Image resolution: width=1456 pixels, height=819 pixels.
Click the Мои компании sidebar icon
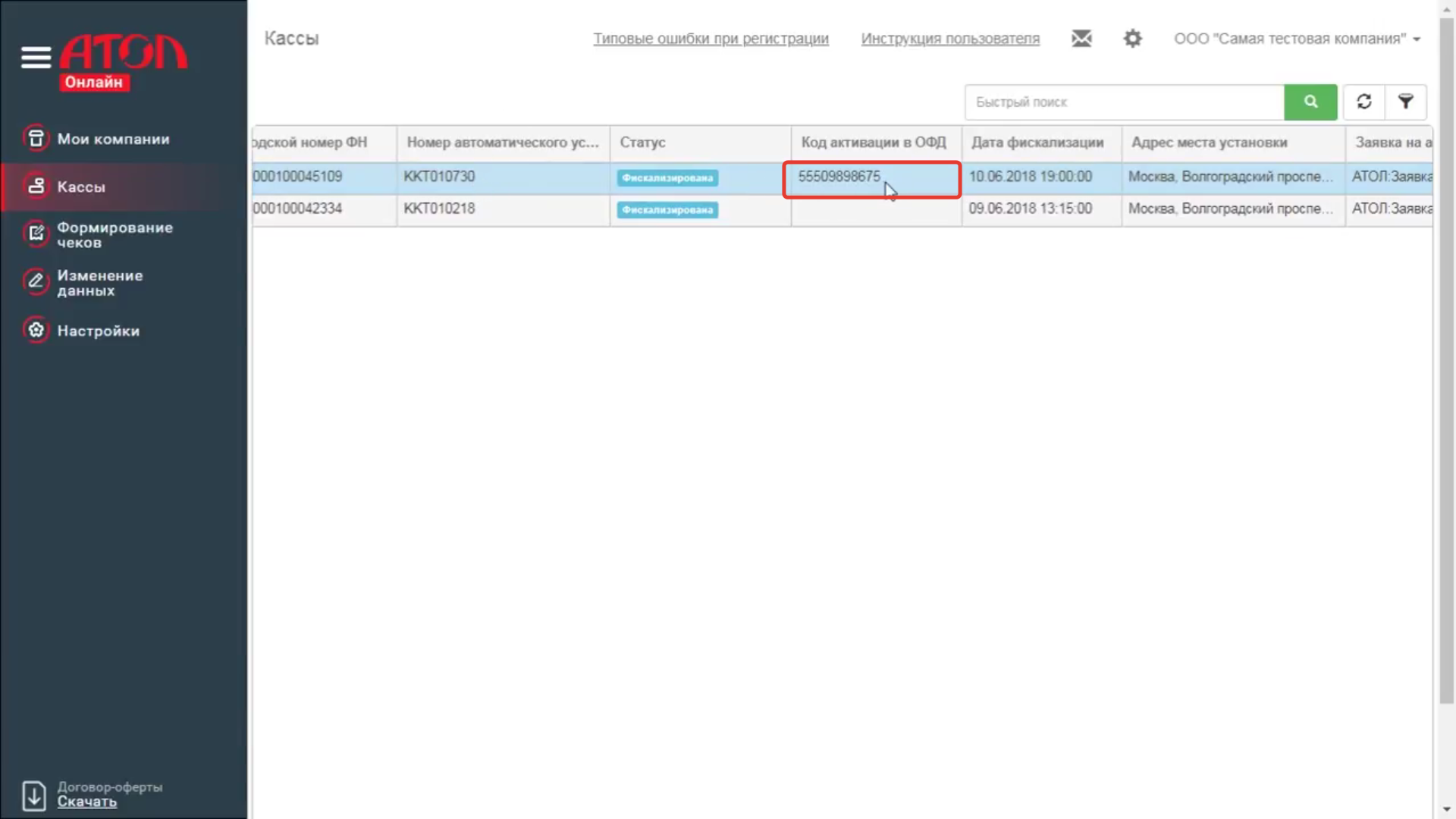(x=36, y=139)
